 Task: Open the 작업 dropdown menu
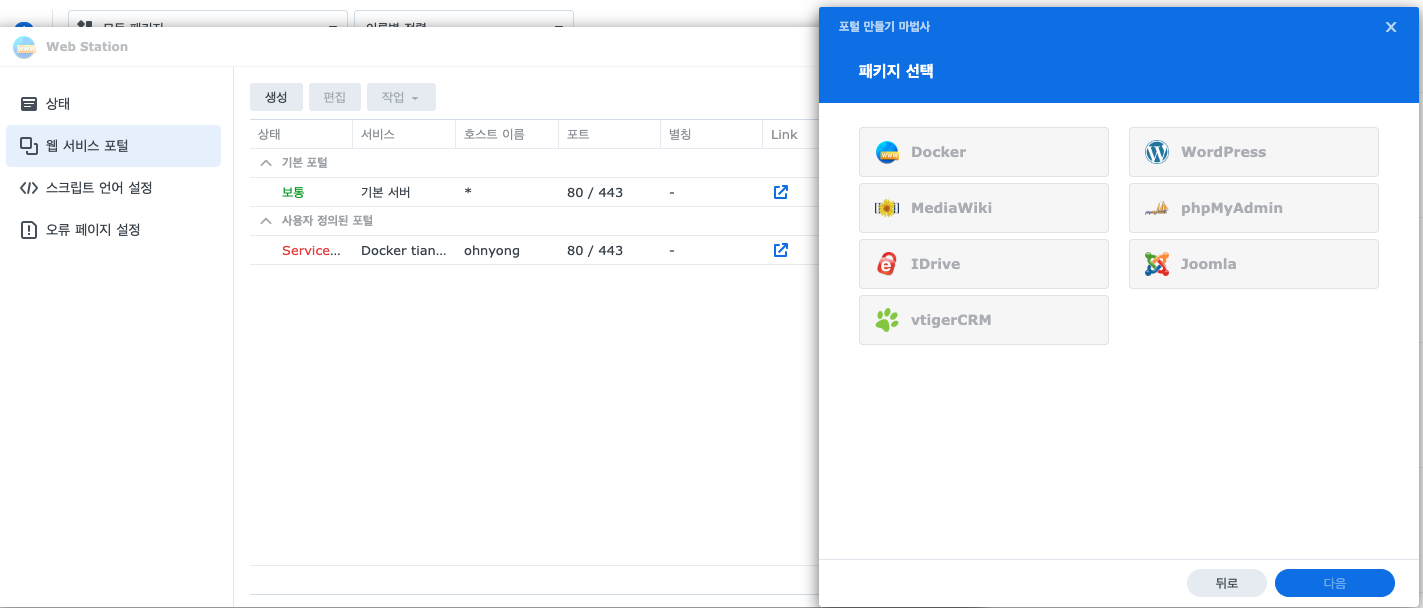click(401, 97)
